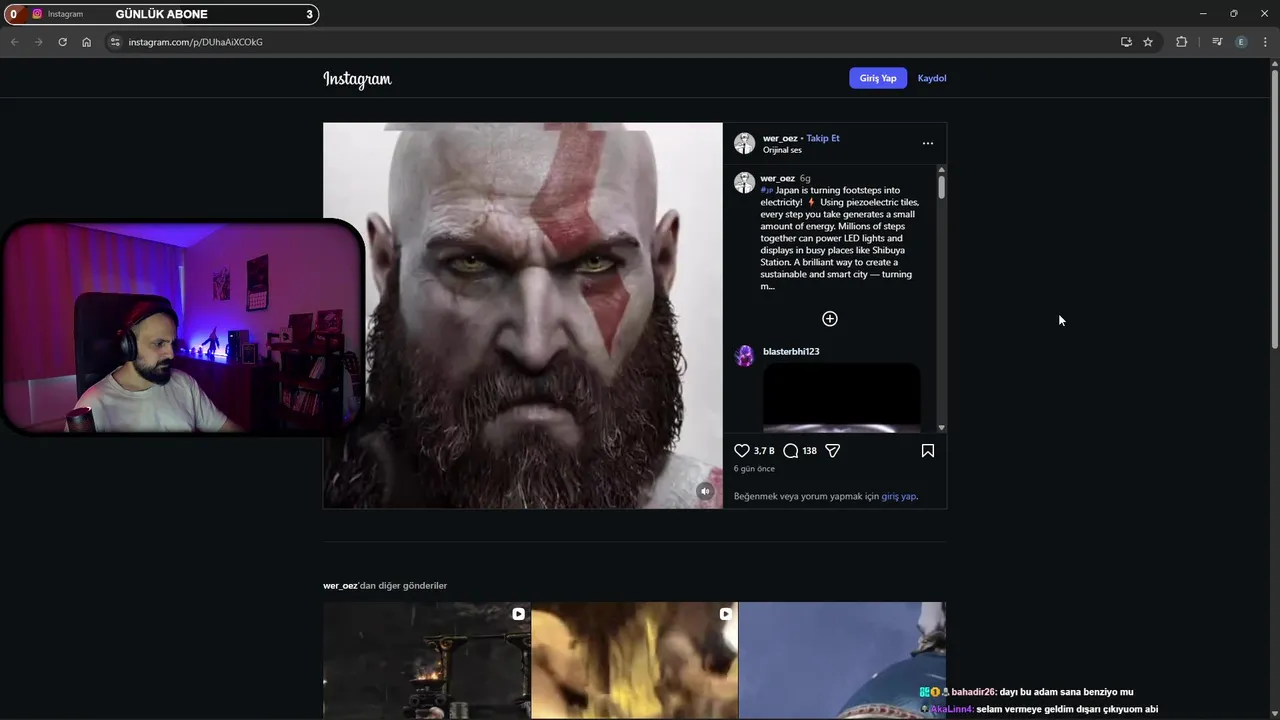The height and width of the screenshot is (720, 1280).
Task: Open browser profile avatar
Action: 1241,42
